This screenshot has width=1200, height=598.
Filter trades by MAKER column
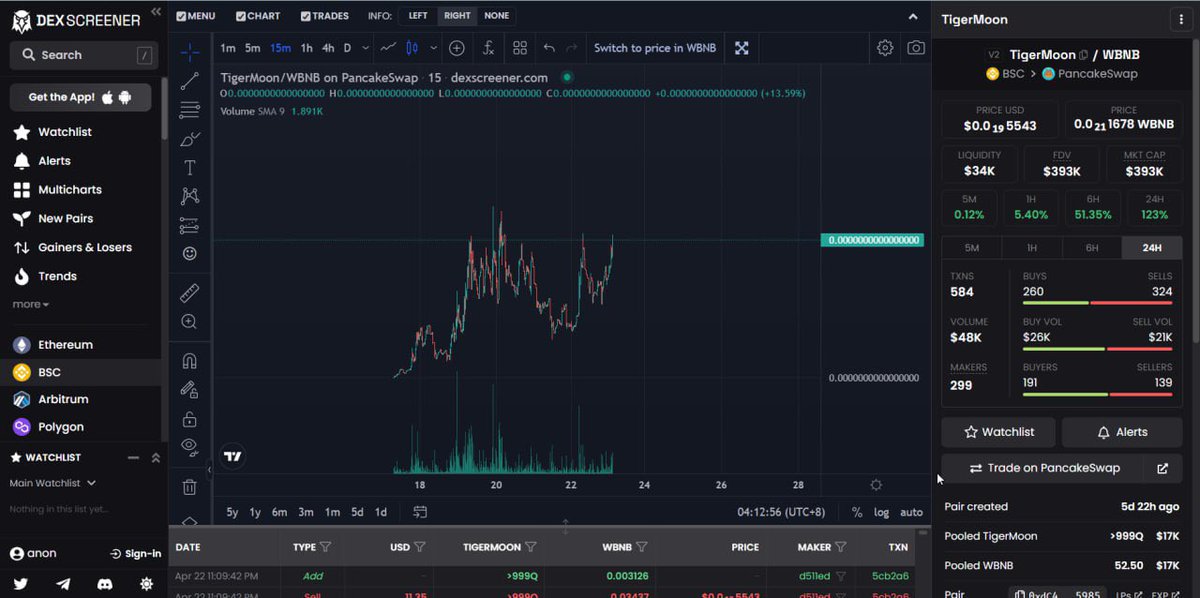[841, 547]
